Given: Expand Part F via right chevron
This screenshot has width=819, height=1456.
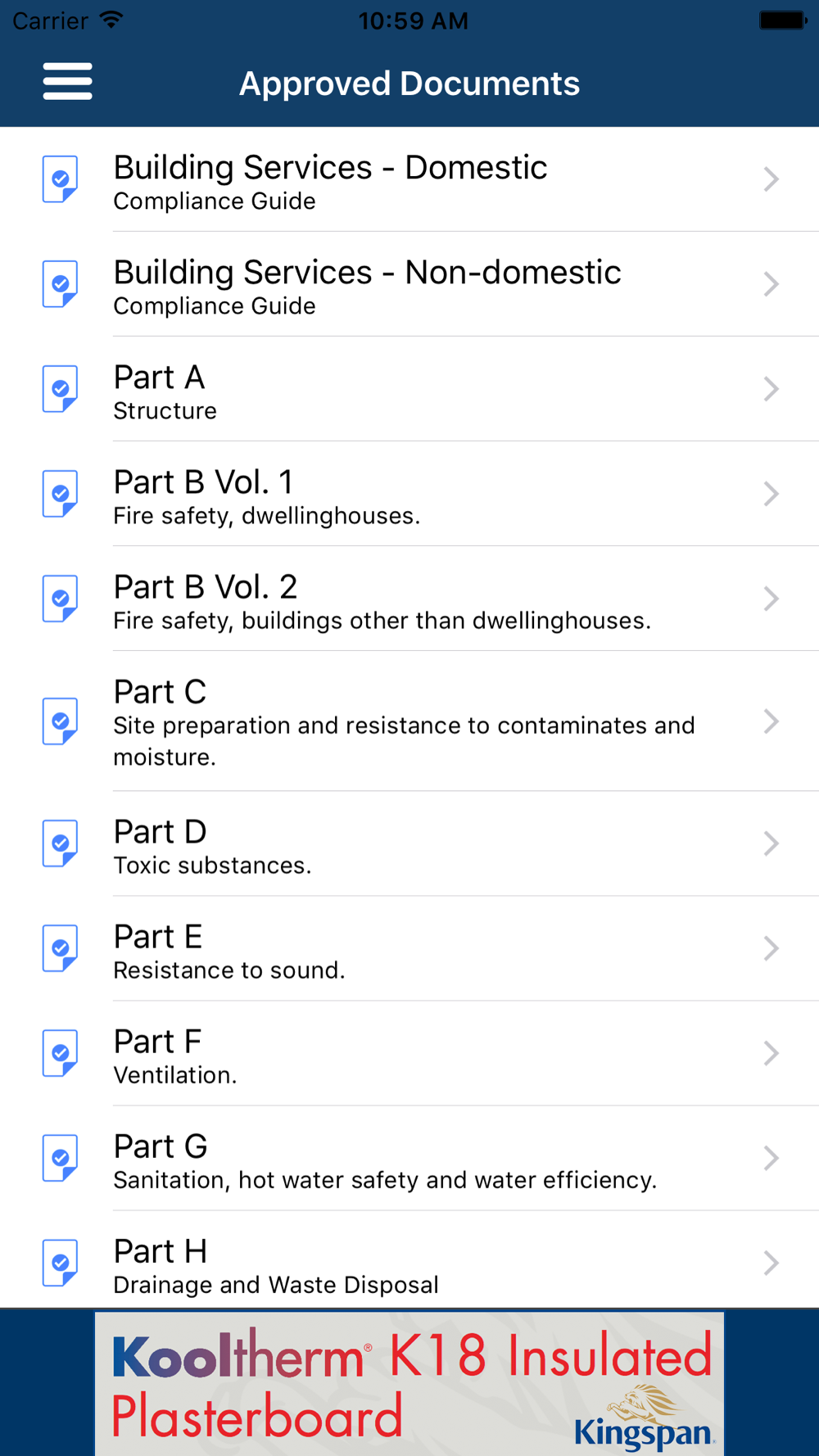Looking at the screenshot, I should 771,1053.
